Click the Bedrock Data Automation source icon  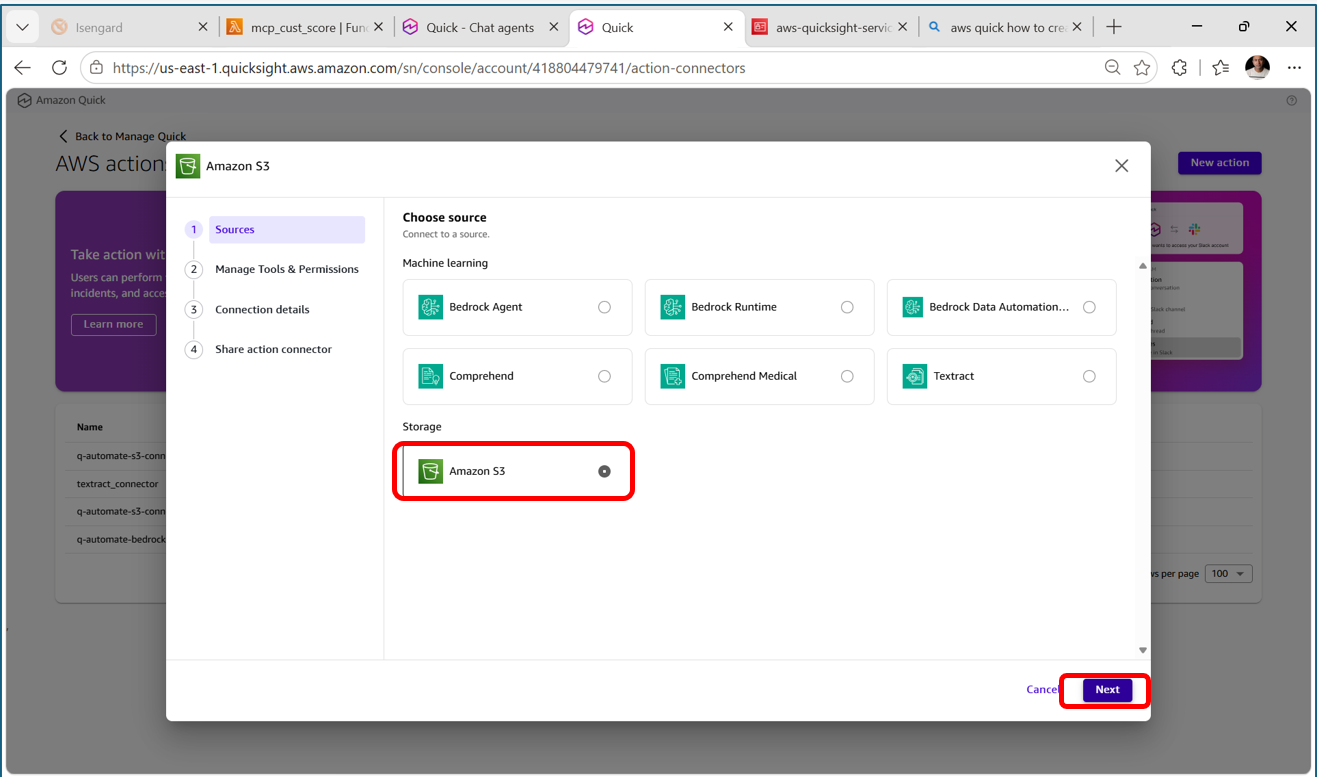pos(913,307)
